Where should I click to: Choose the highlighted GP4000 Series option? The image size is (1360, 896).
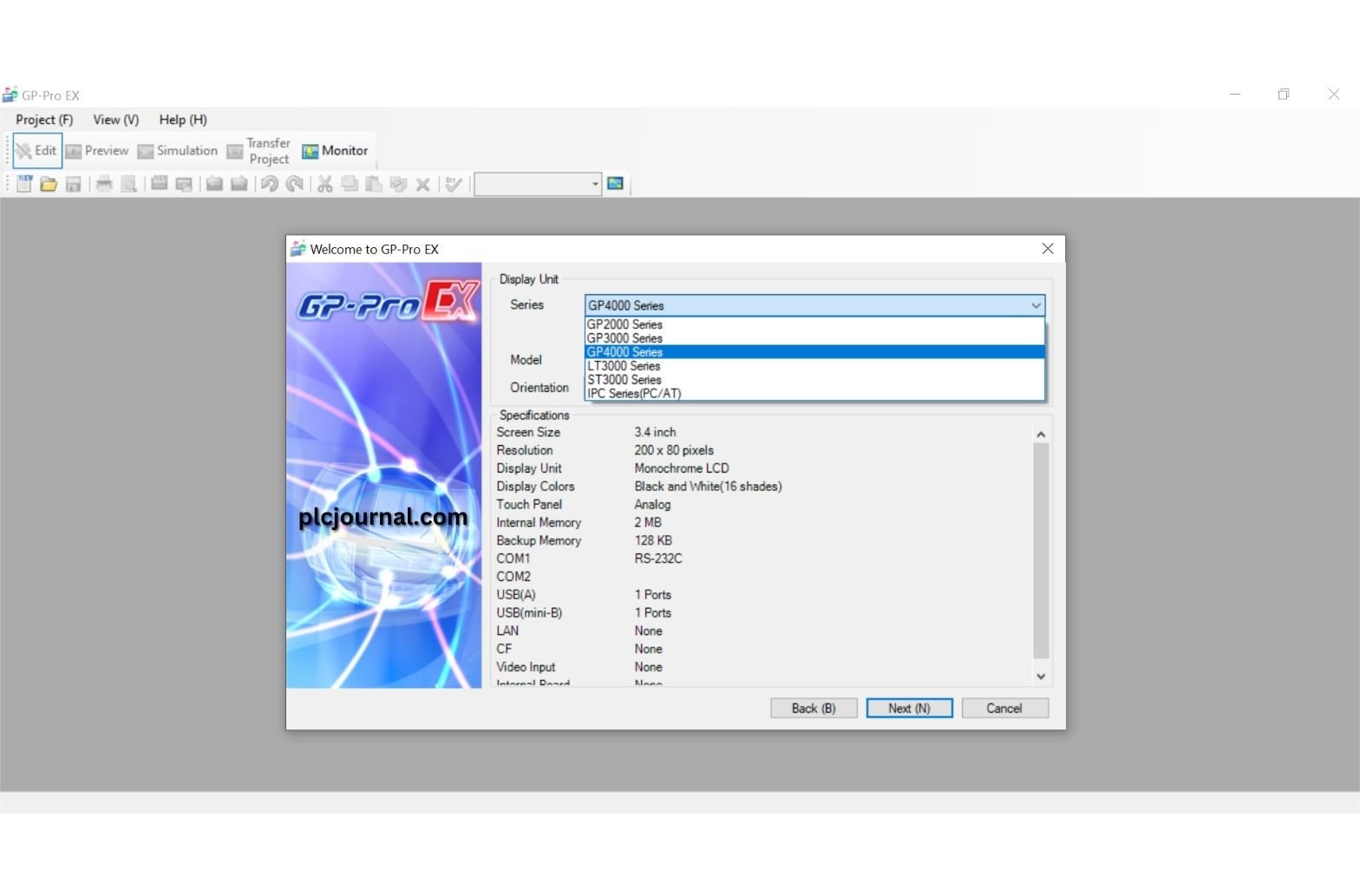pyautogui.click(x=814, y=352)
